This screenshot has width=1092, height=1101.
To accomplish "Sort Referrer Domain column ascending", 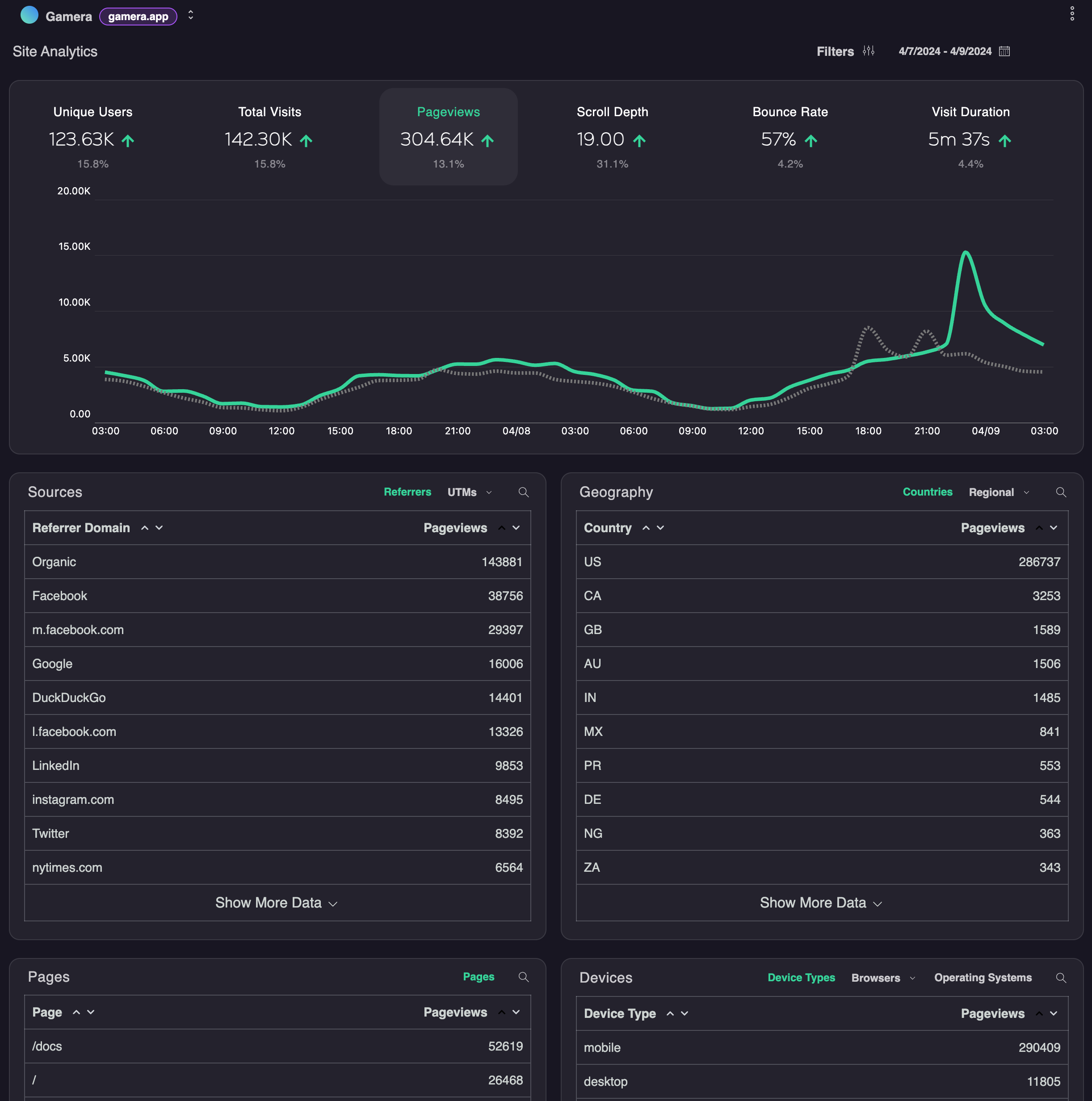I will [x=145, y=528].
